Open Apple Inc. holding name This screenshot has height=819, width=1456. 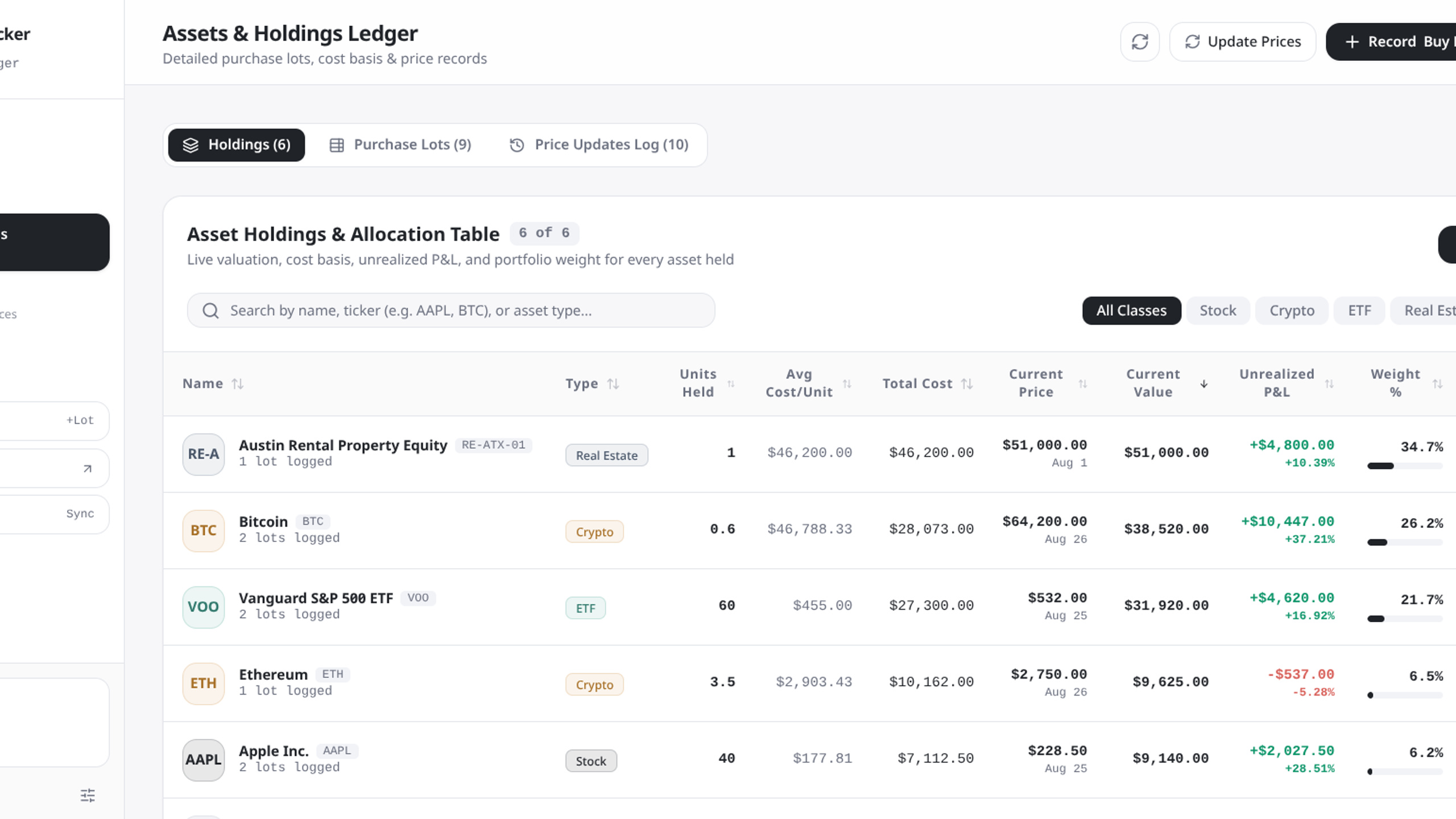pos(274,751)
